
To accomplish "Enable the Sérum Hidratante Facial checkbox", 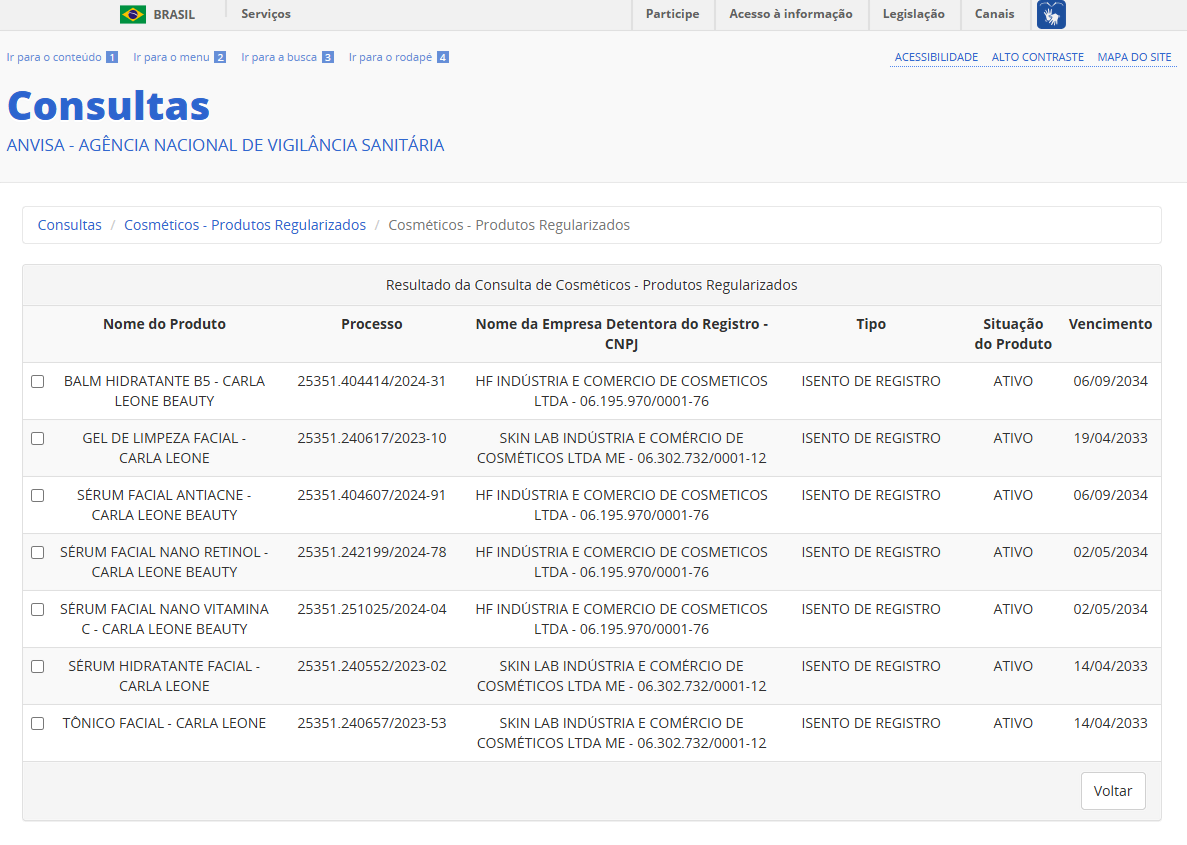I will click(38, 666).
